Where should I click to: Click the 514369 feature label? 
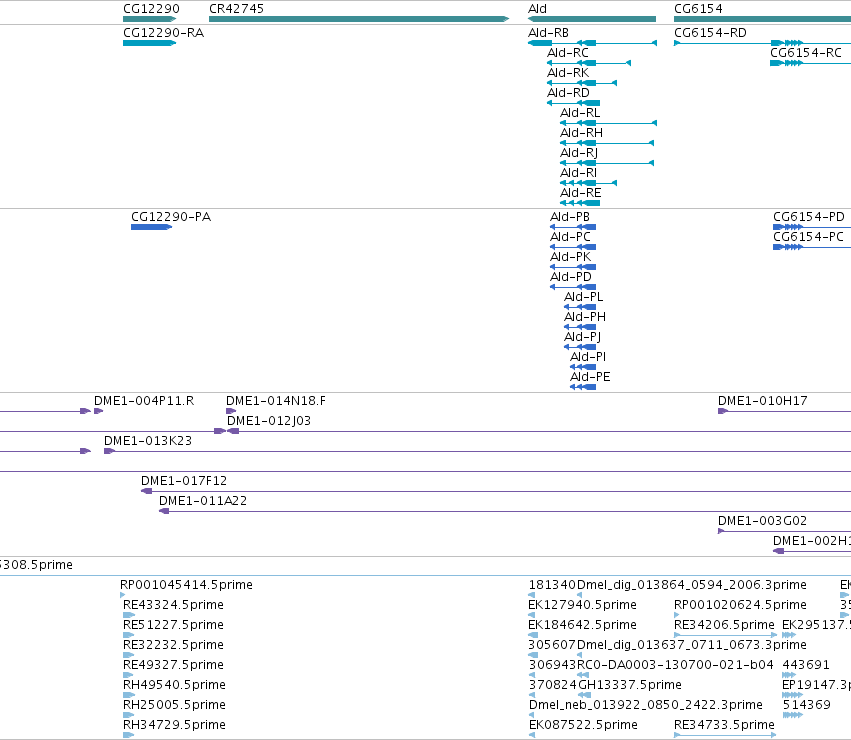tap(806, 705)
